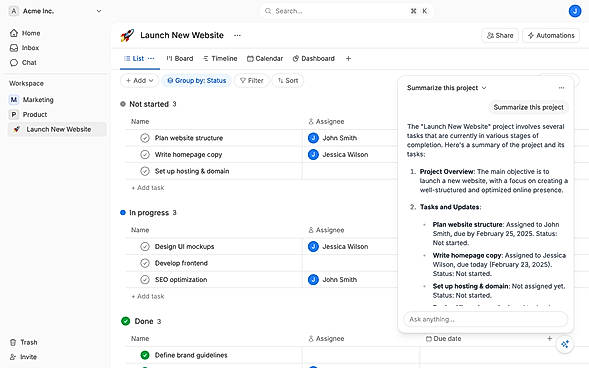
Task: Add task under In progress
Action: pyautogui.click(x=148, y=296)
